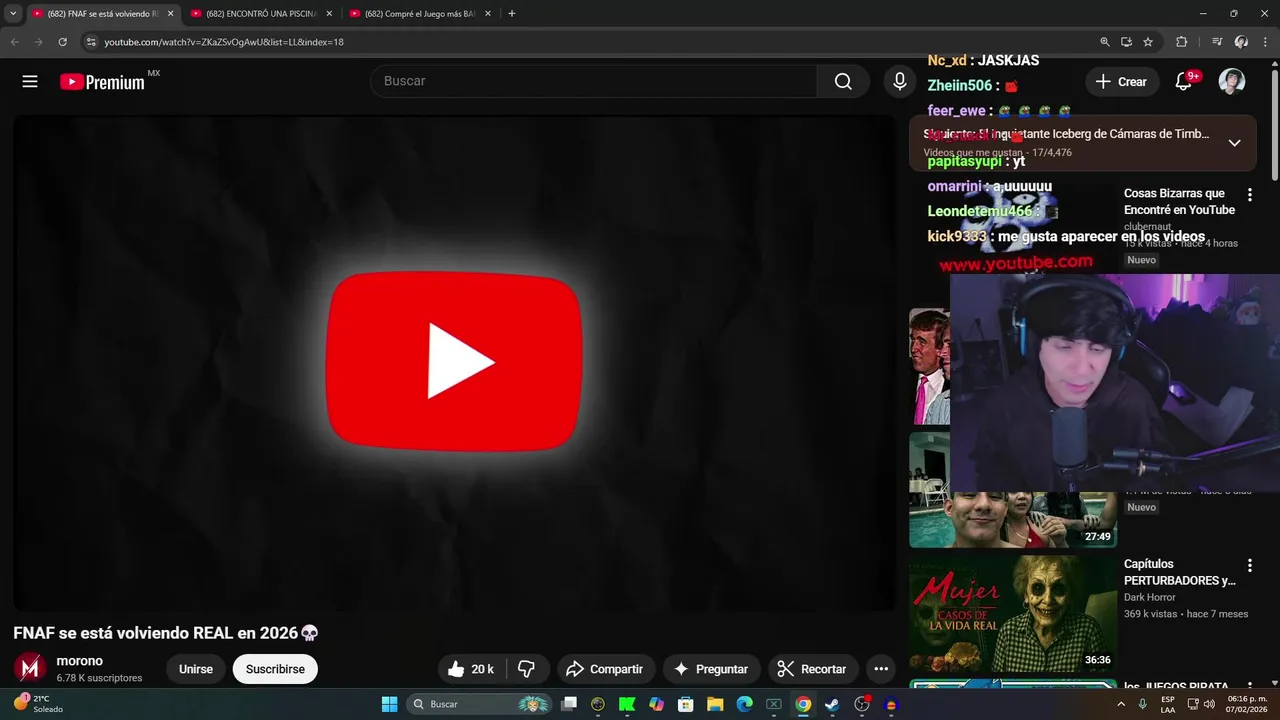Open YouTube notifications bell

(1184, 82)
